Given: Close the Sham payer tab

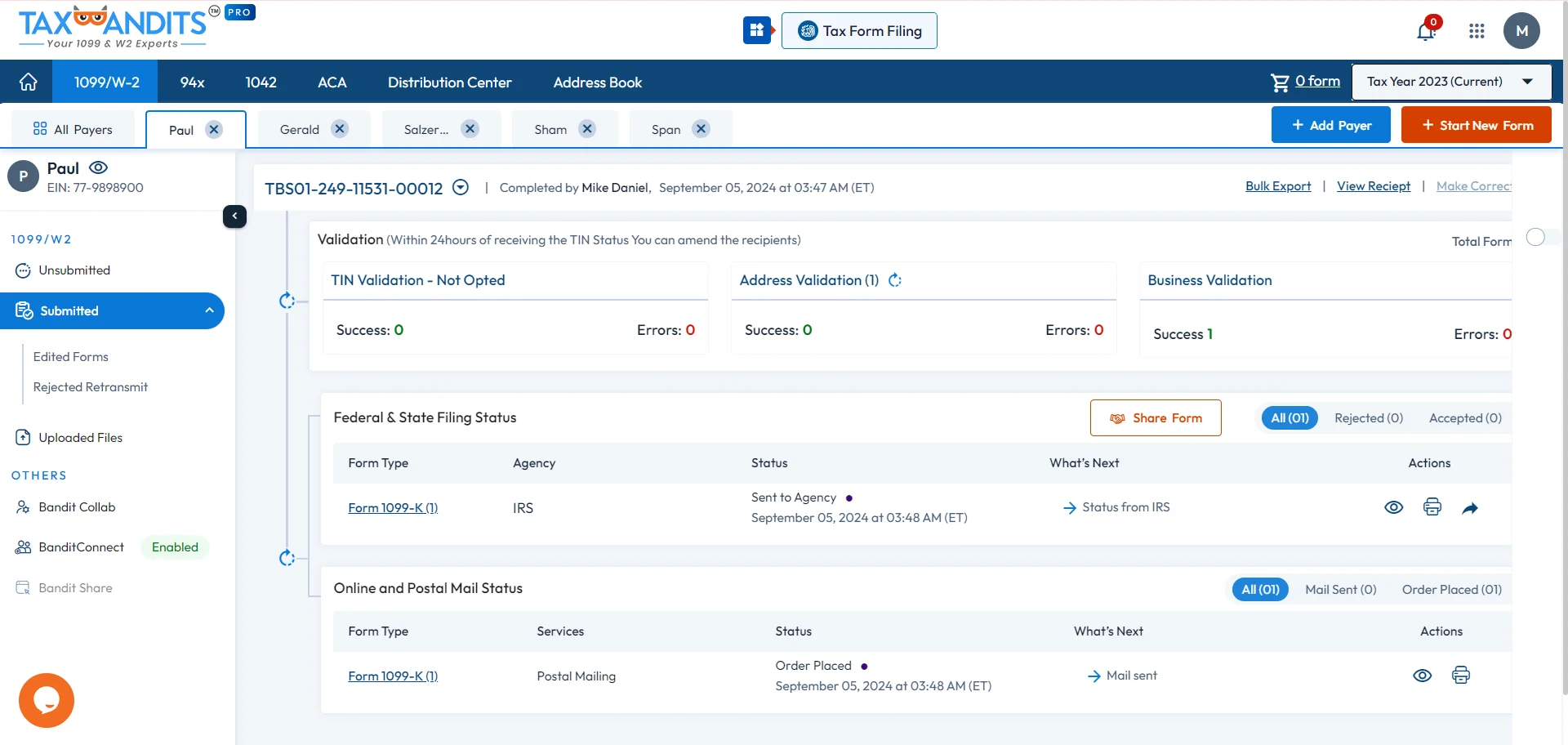Looking at the screenshot, I should (587, 128).
